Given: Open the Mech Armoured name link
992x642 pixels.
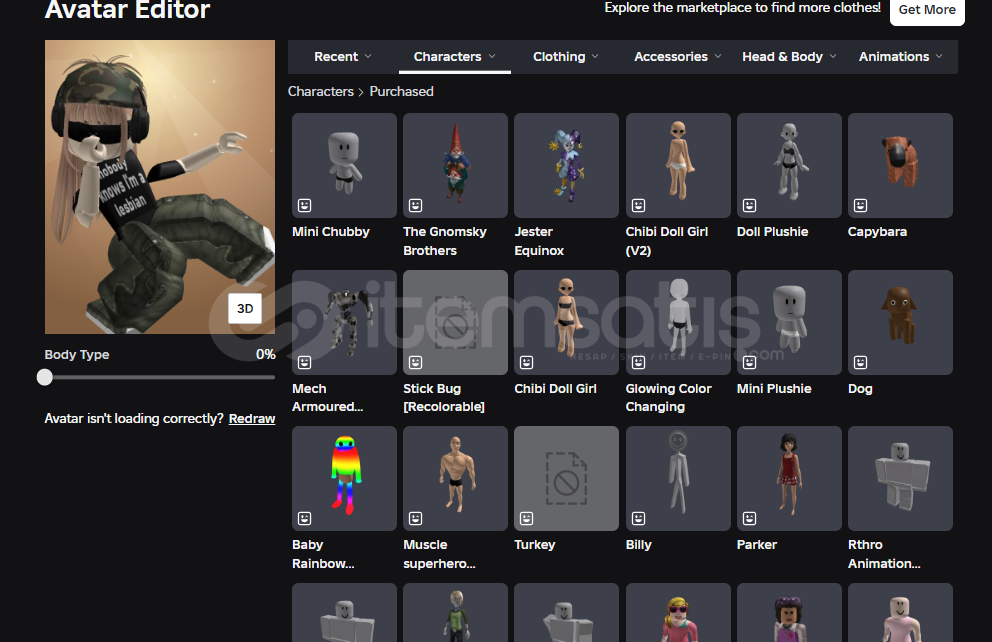Looking at the screenshot, I should coord(328,398).
